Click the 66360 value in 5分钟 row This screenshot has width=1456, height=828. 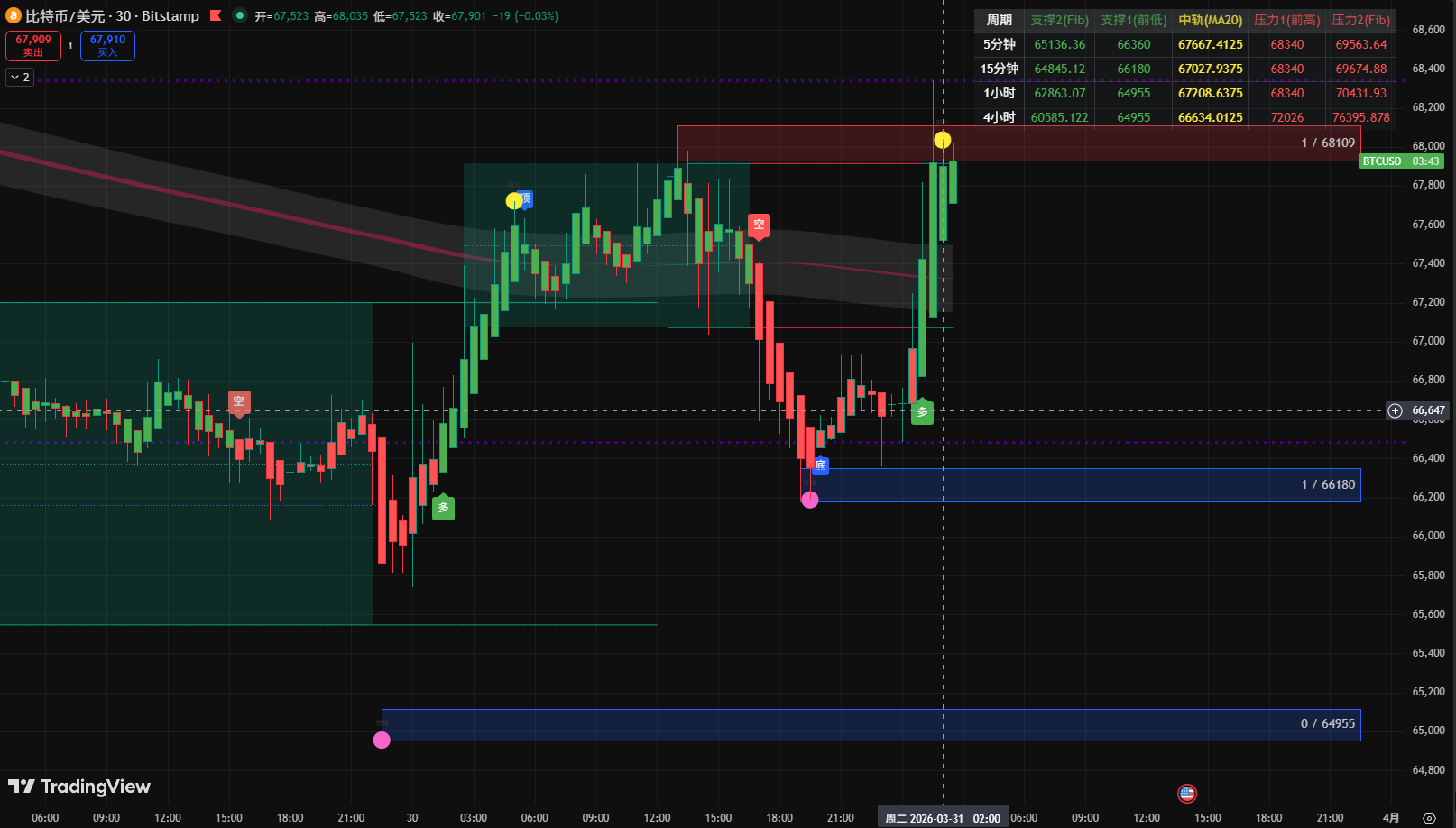[1134, 44]
